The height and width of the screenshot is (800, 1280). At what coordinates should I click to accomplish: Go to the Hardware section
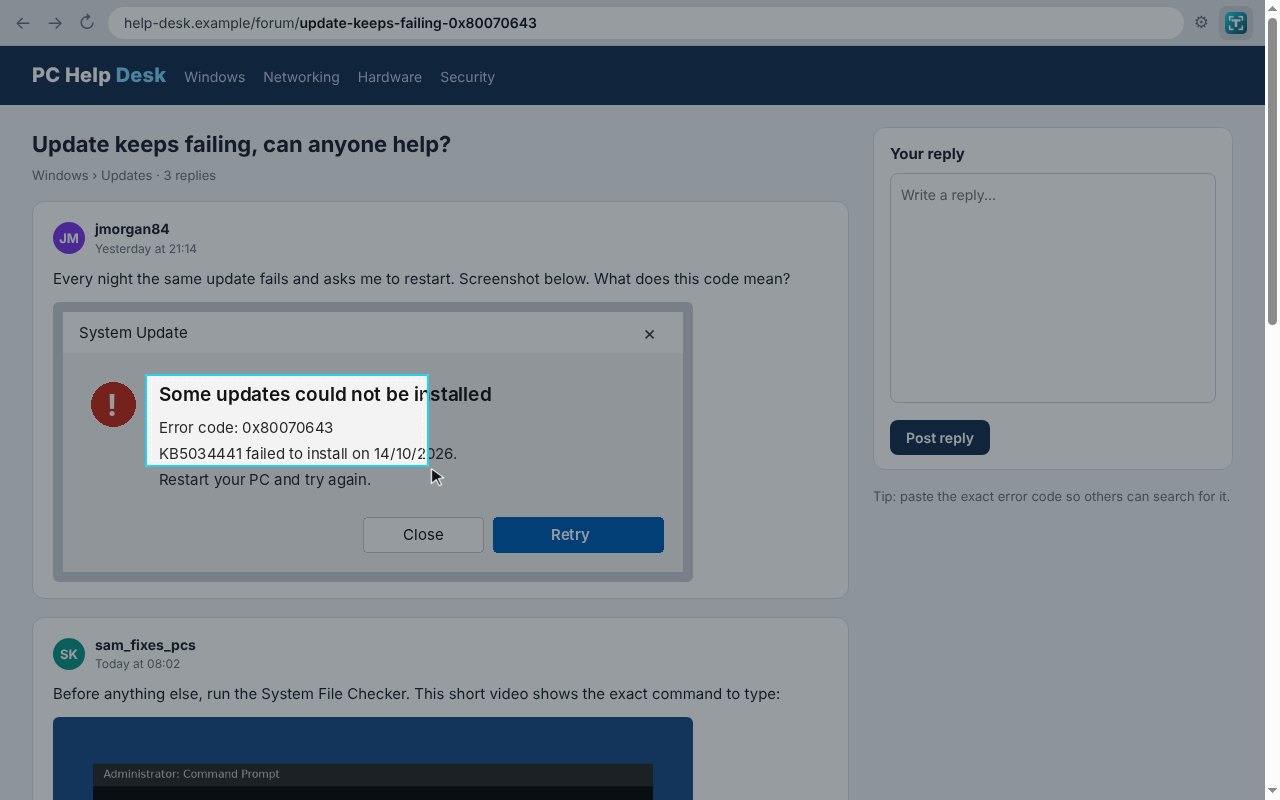click(x=389, y=77)
